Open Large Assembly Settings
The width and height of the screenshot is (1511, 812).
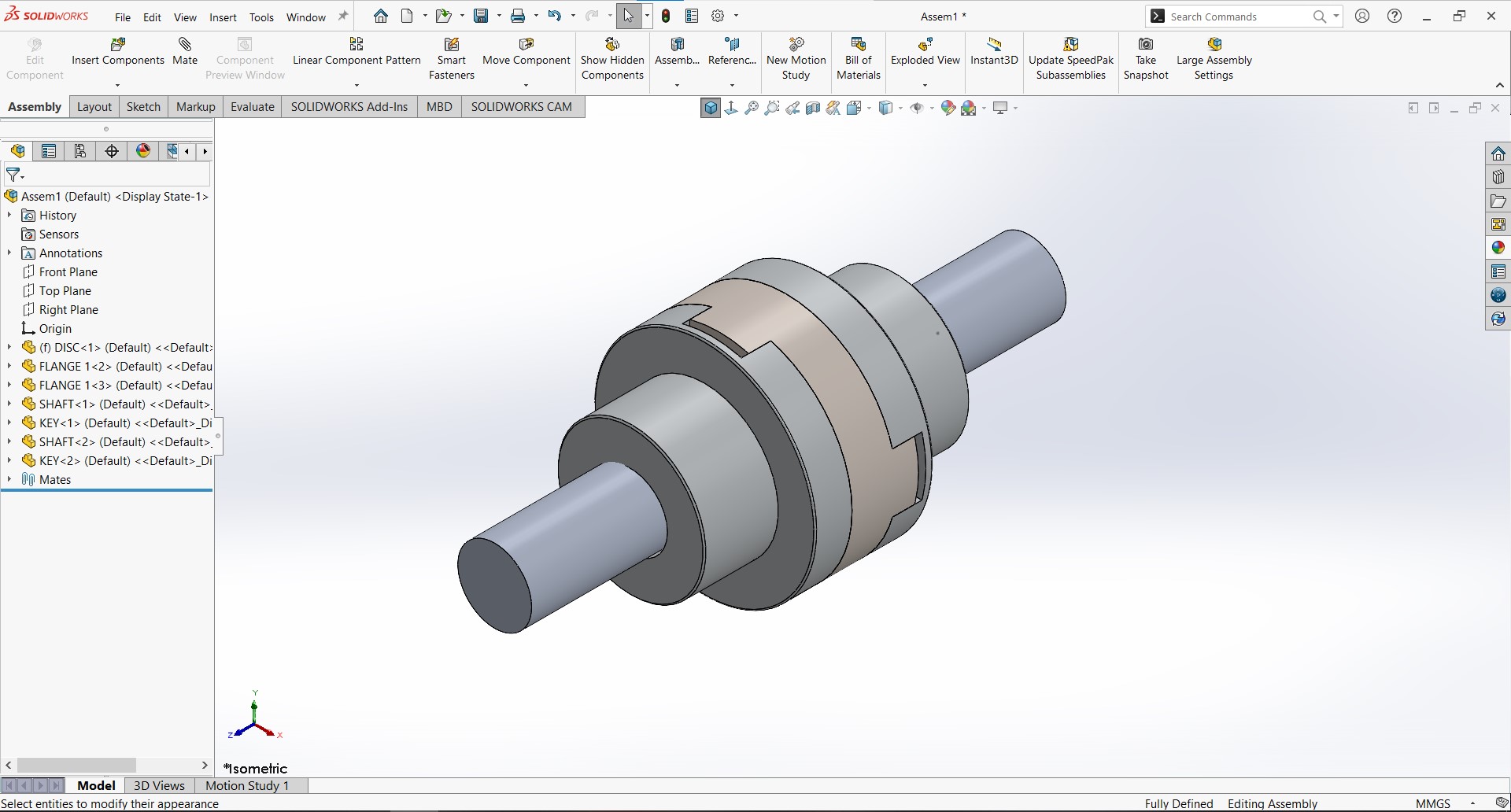pos(1214,59)
